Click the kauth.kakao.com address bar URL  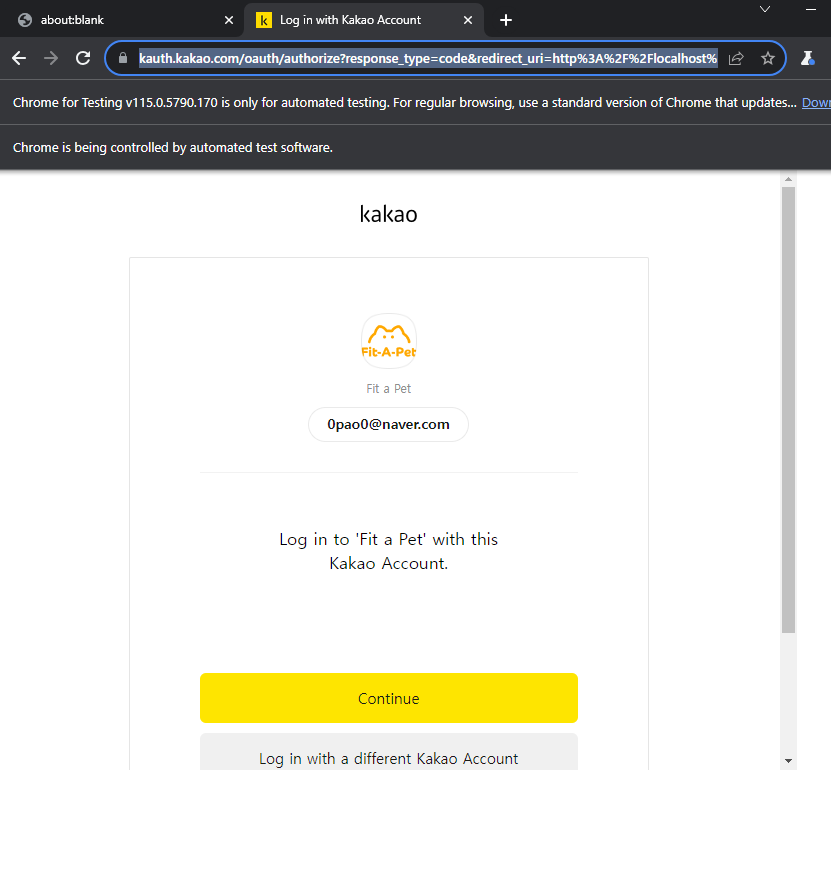(428, 59)
